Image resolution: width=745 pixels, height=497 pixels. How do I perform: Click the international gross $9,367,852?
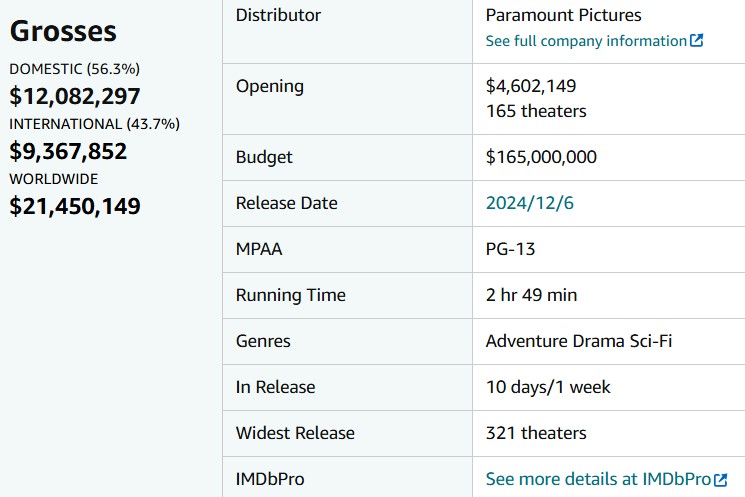pos(68,151)
